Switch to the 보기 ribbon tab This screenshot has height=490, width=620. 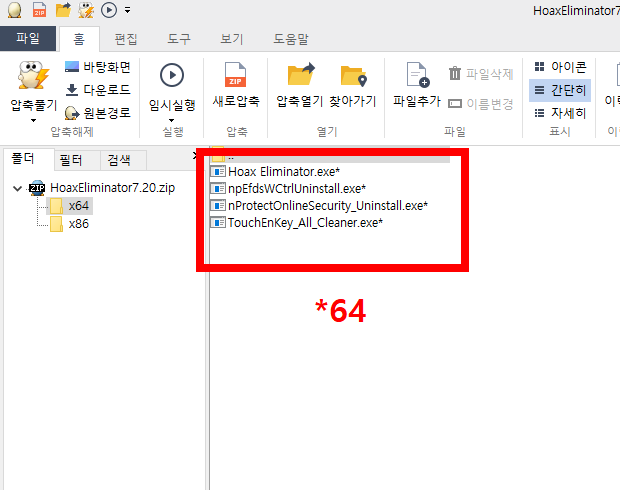tap(232, 39)
